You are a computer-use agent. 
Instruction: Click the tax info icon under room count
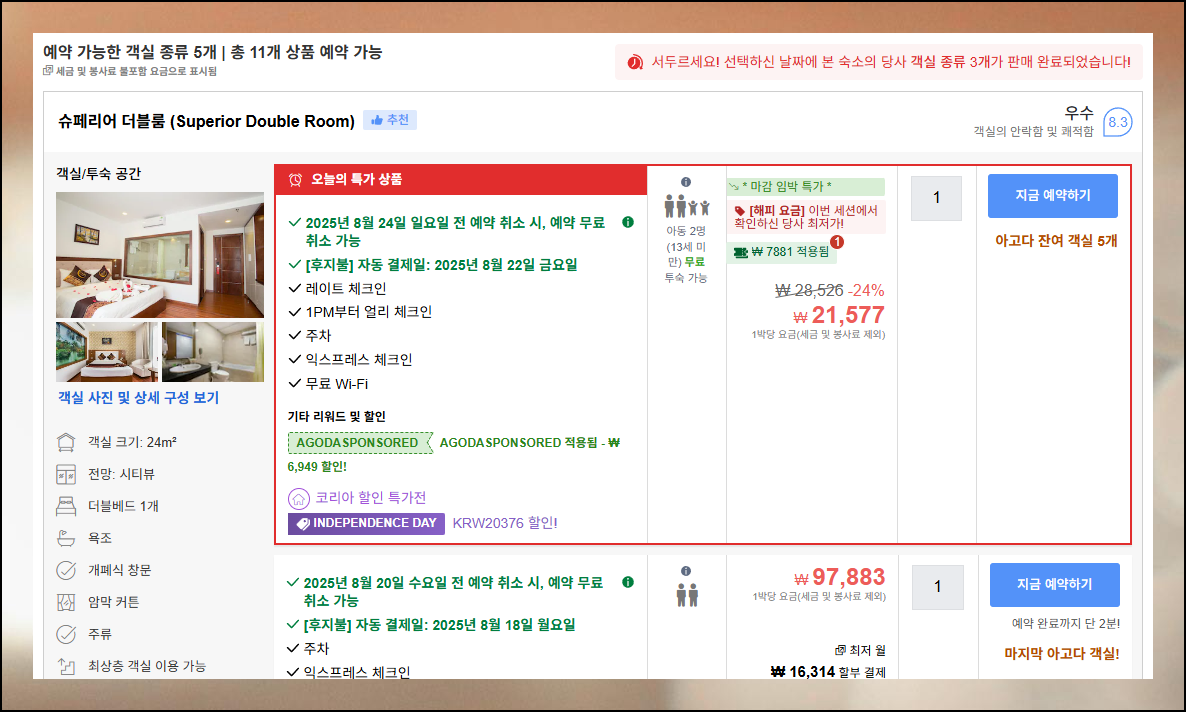(48, 70)
